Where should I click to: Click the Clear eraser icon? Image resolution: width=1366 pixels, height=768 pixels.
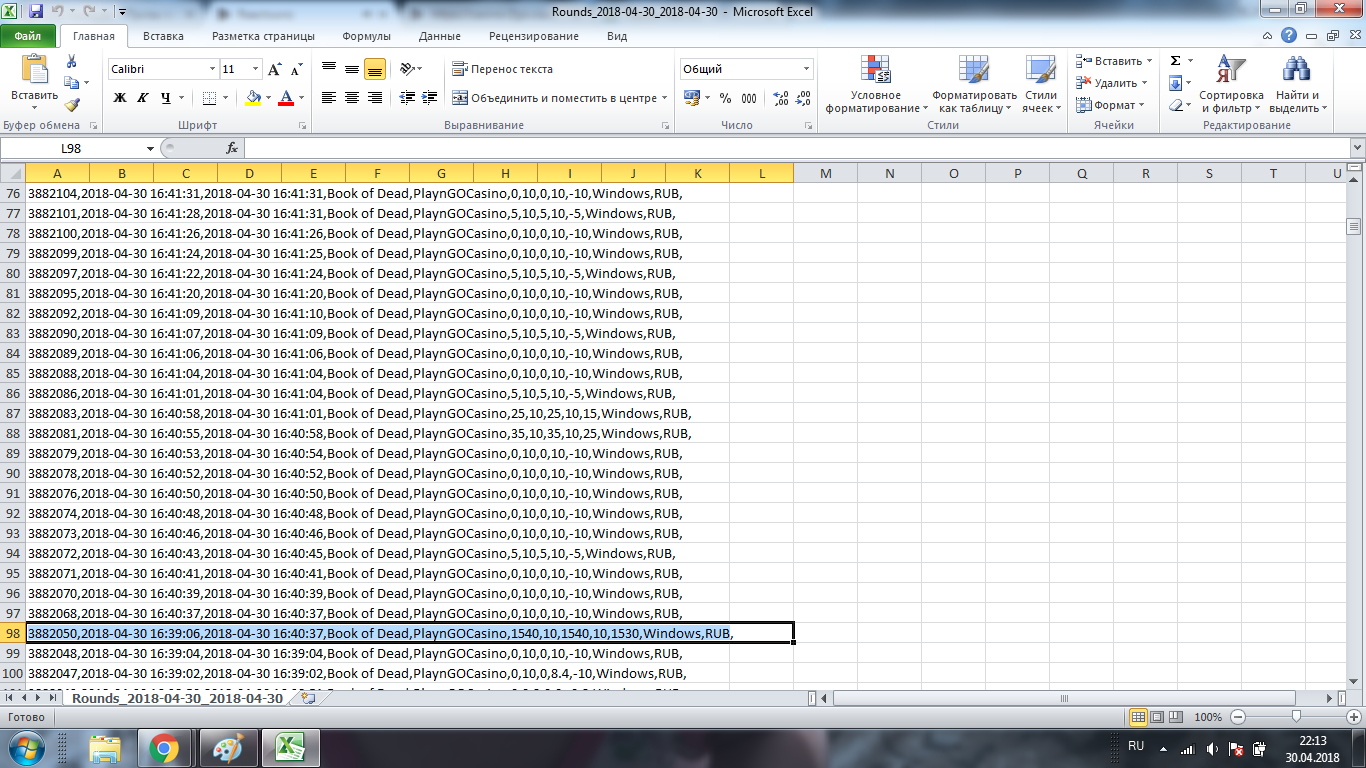[x=1175, y=105]
